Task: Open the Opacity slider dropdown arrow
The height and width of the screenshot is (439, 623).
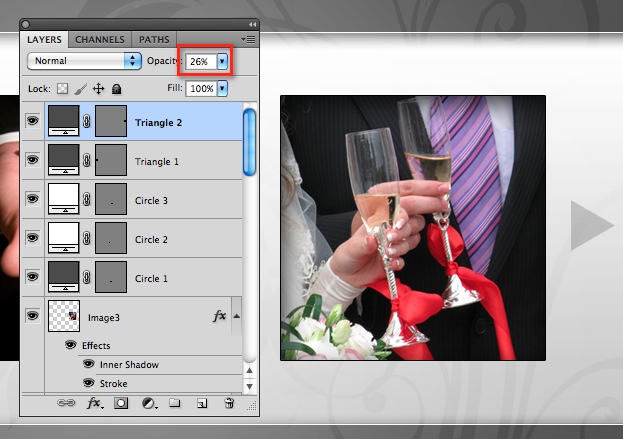Action: [x=222, y=62]
